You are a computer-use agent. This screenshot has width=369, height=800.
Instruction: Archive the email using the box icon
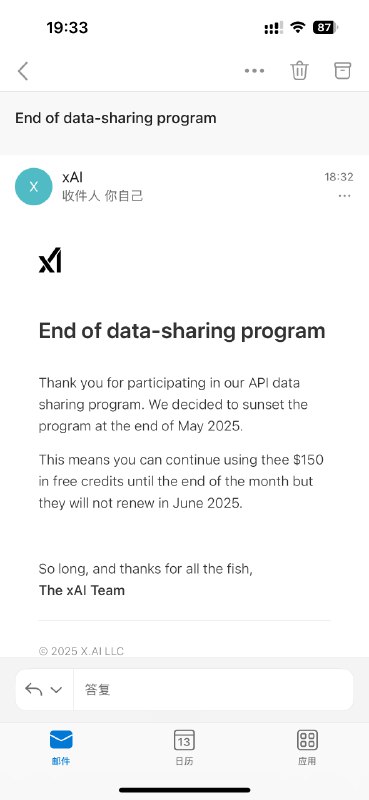pyautogui.click(x=342, y=70)
